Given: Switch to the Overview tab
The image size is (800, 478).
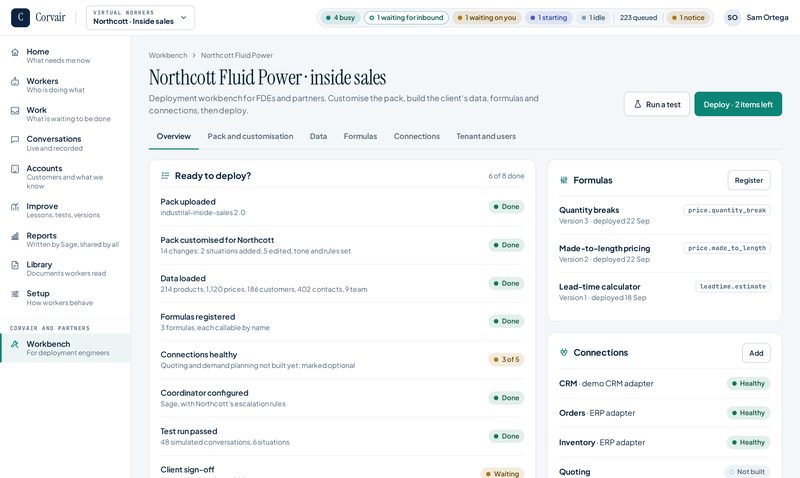Looking at the screenshot, I should 173,136.
